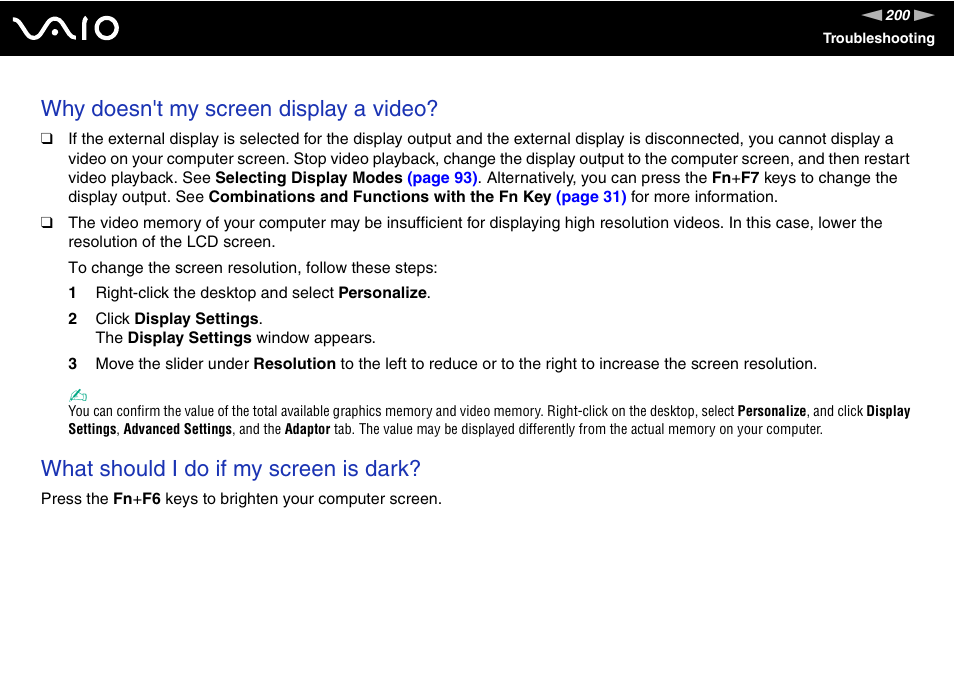Open the (page 93) link
Image resolution: width=954 pixels, height=674 pixels.
pos(442,178)
